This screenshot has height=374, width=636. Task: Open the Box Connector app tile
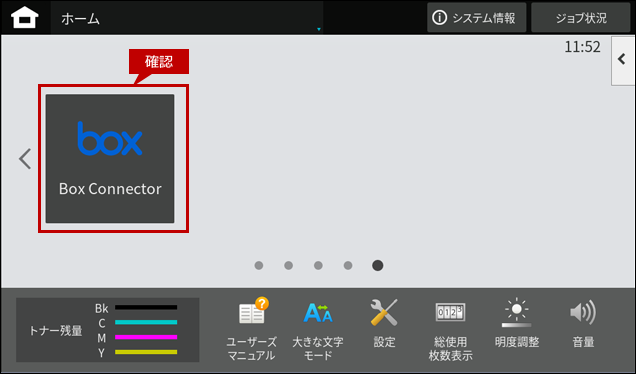[110, 159]
